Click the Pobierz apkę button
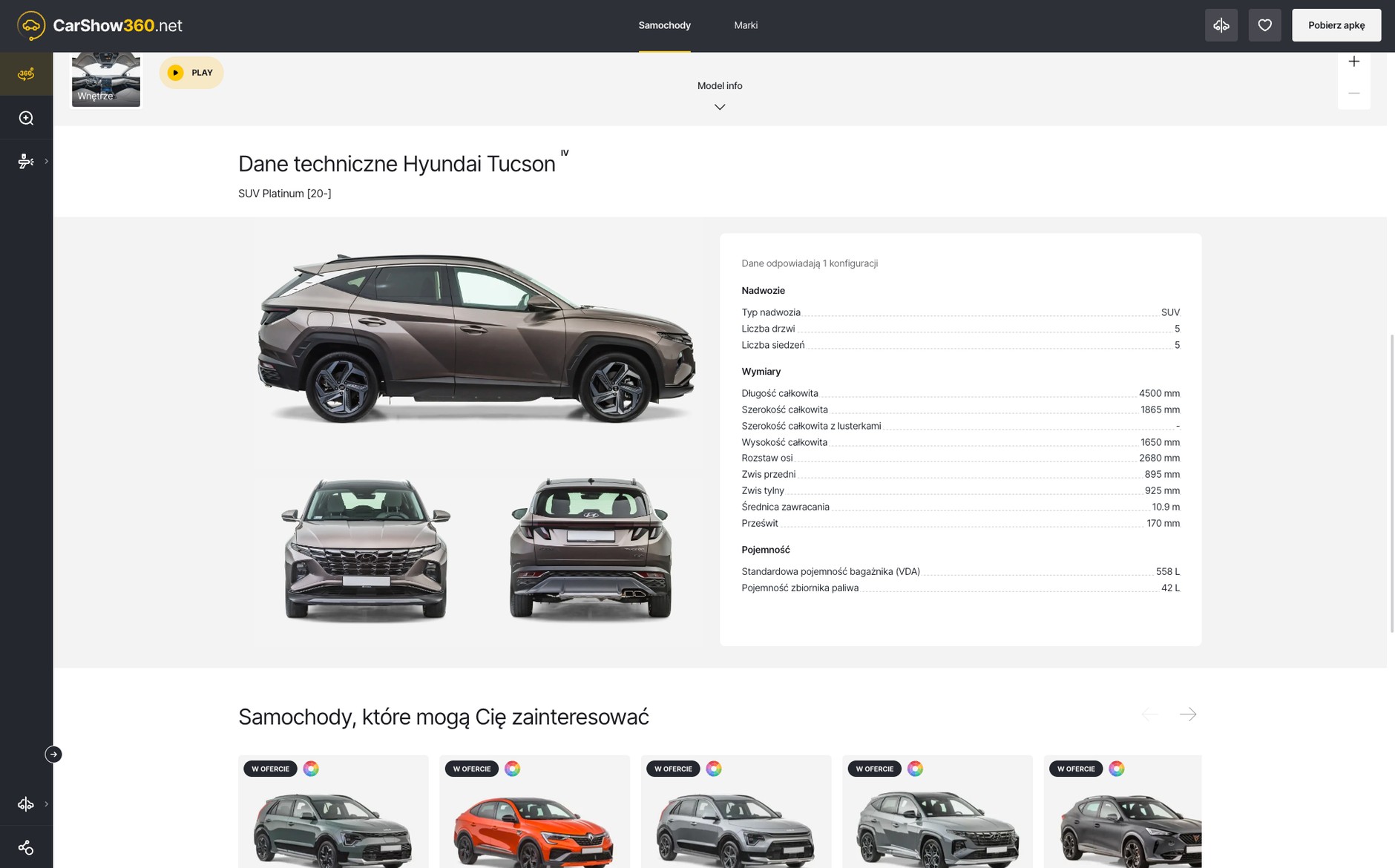 pyautogui.click(x=1336, y=25)
